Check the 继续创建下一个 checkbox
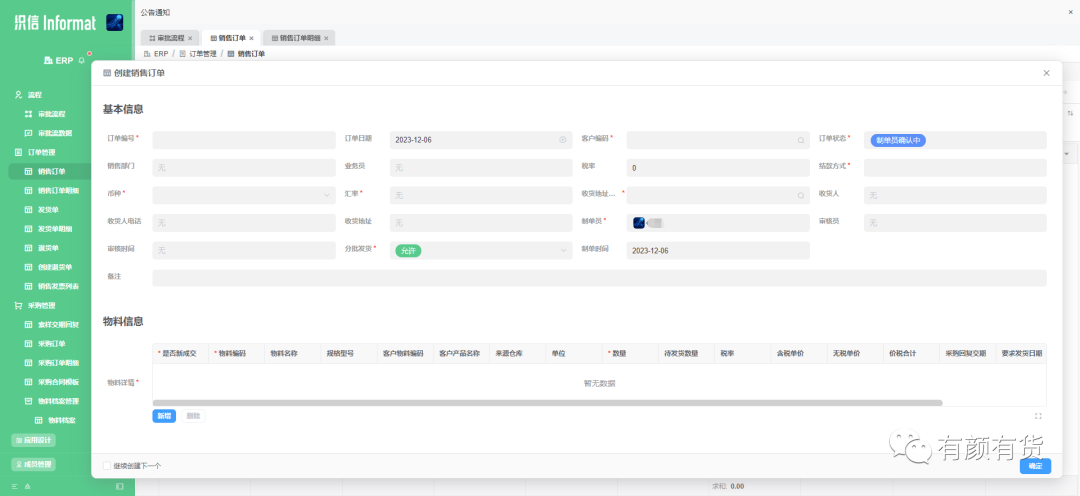This screenshot has height=496, width=1080. point(107,465)
